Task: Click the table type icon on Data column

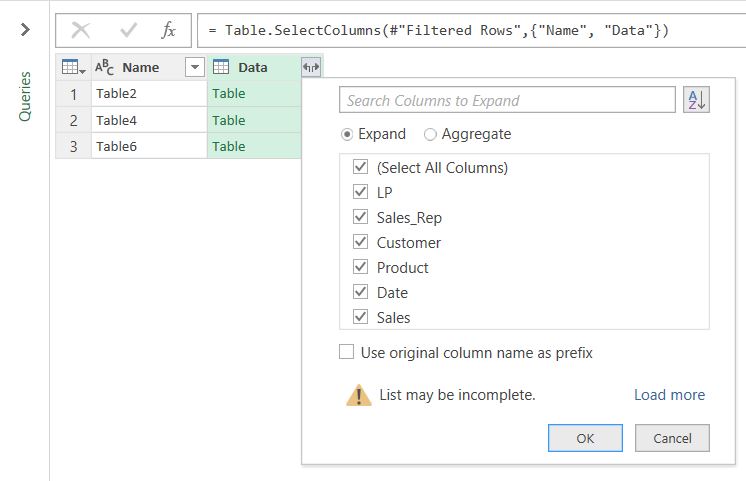Action: (x=221, y=67)
